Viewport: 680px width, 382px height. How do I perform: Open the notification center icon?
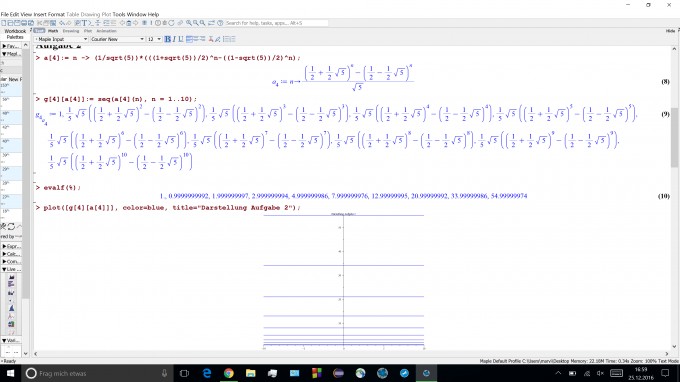(x=665, y=373)
